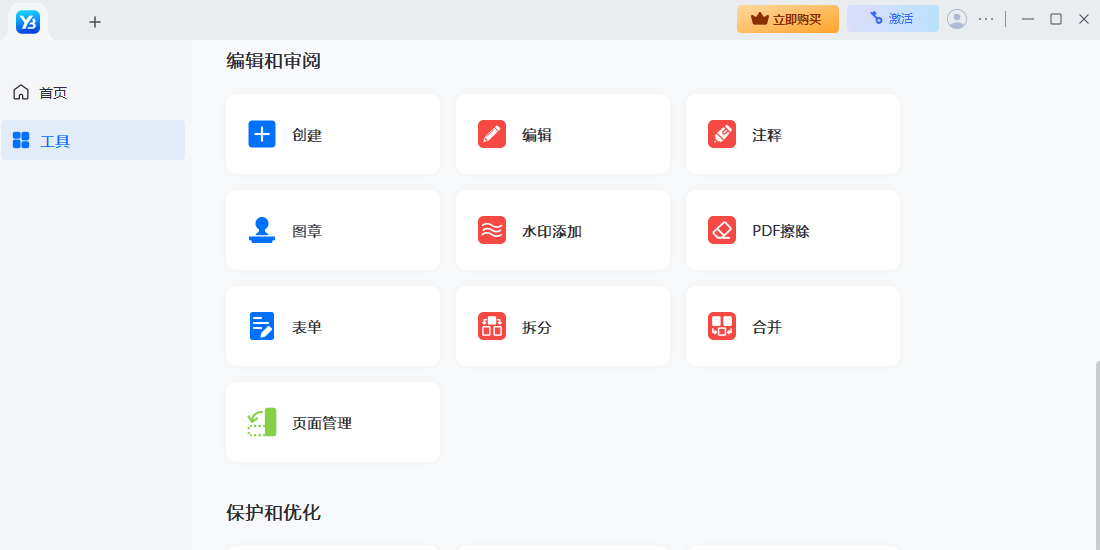Open the 水印添加 tool card
This screenshot has width=1100, height=550.
click(563, 230)
